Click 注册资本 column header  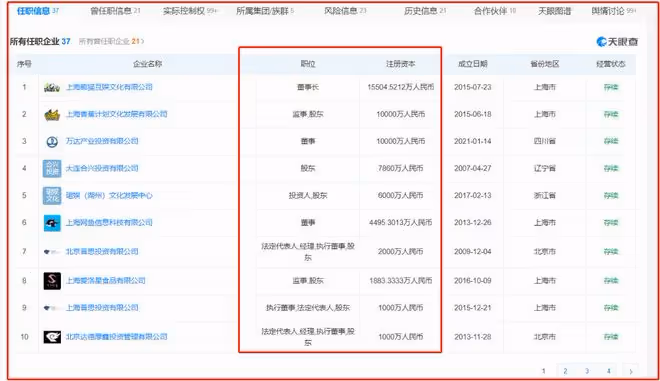[400, 64]
